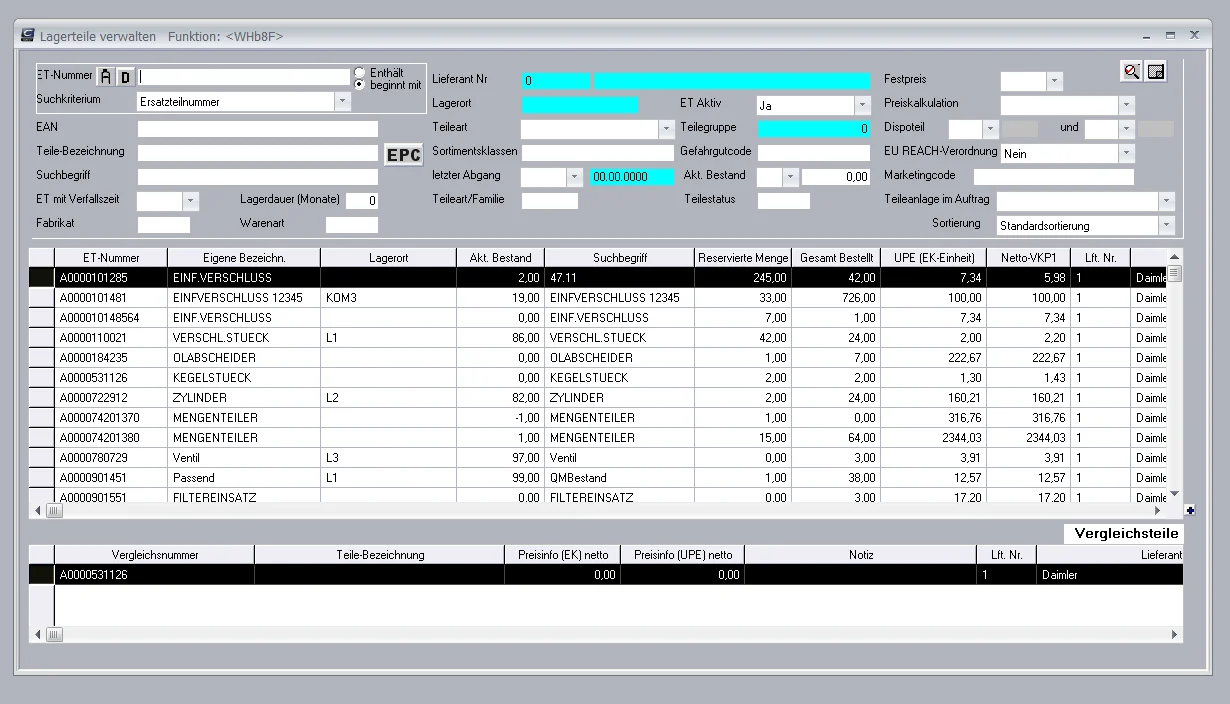This screenshot has width=1230, height=704.
Task: Expand the Preiskalkulation dropdown
Action: pyautogui.click(x=1127, y=105)
